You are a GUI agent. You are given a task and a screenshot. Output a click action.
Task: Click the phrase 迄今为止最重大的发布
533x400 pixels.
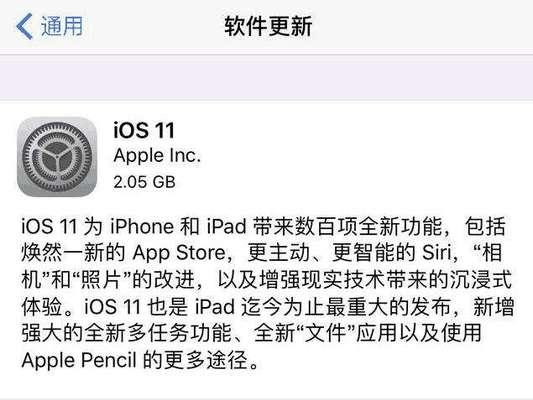point(346,307)
